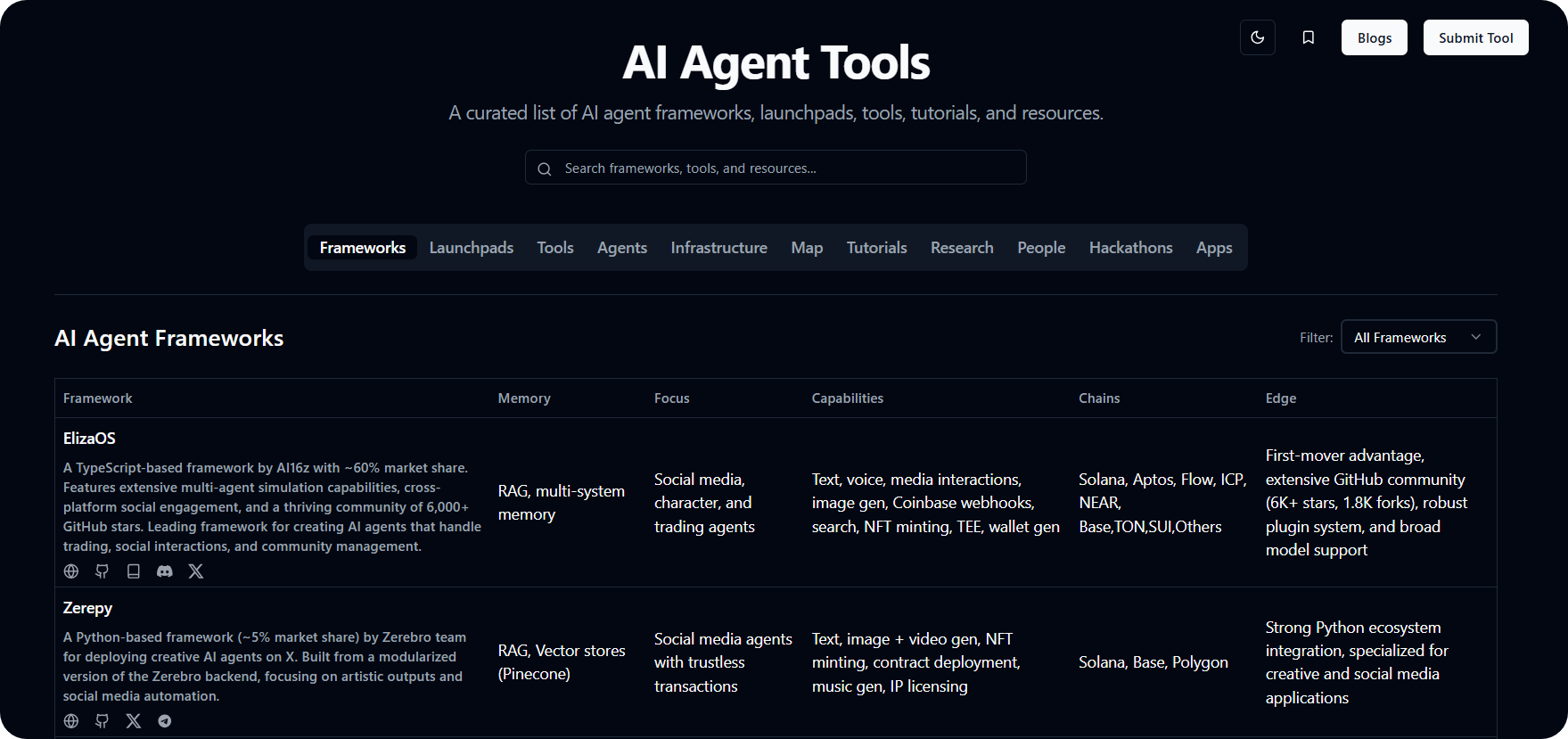The height and width of the screenshot is (739, 1568).
Task: Click the bookmark icon in the header
Action: 1308,37
